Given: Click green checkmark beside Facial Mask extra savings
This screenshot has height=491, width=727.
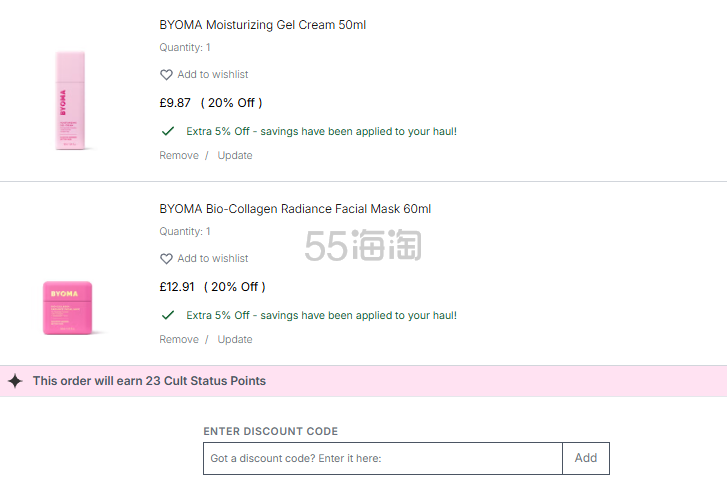Looking at the screenshot, I should click(x=168, y=315).
